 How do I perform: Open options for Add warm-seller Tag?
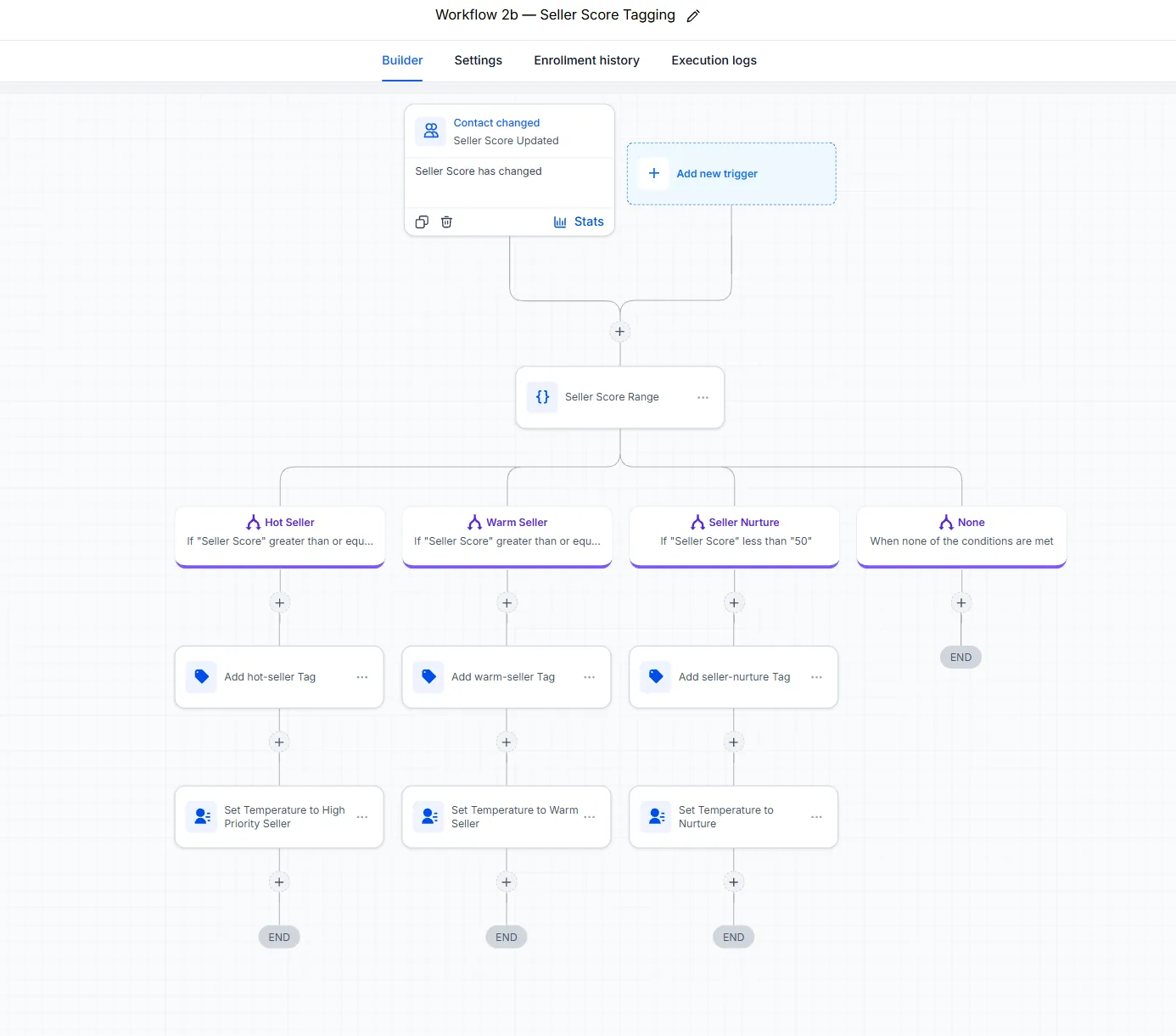(x=590, y=677)
